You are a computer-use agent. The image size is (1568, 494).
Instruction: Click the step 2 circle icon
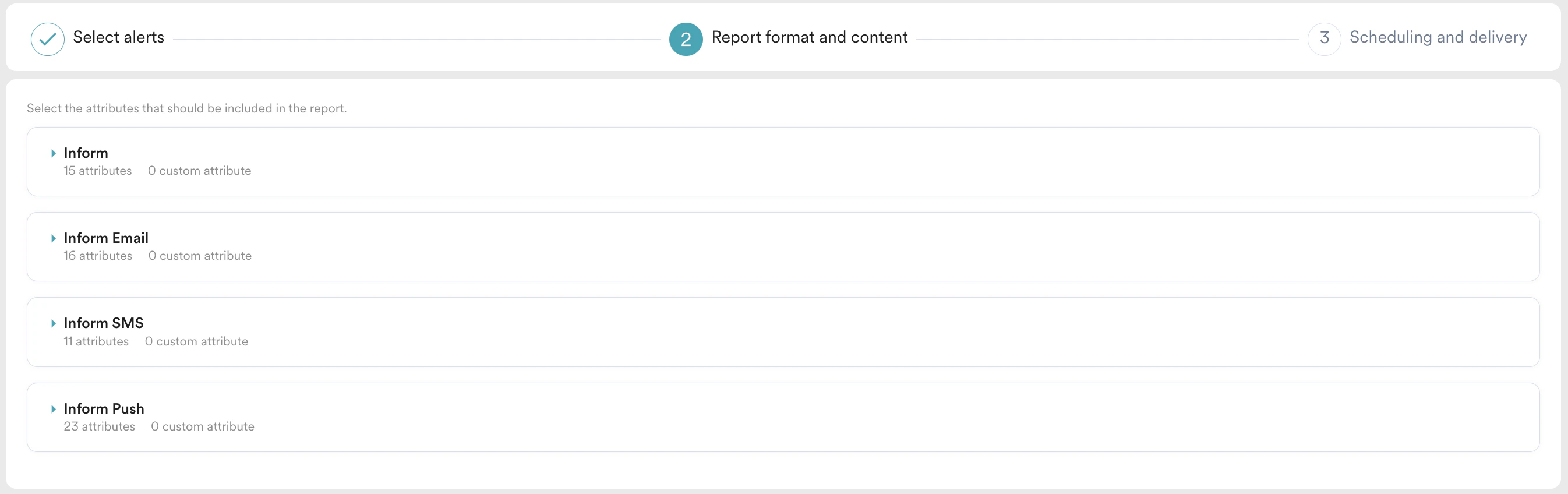coord(686,39)
